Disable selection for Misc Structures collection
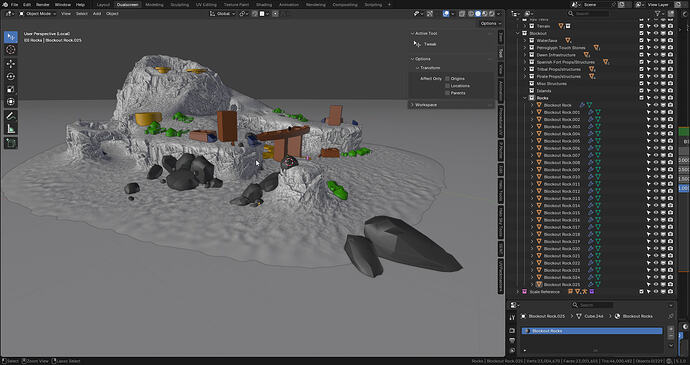This screenshot has width=690, height=365. click(649, 84)
